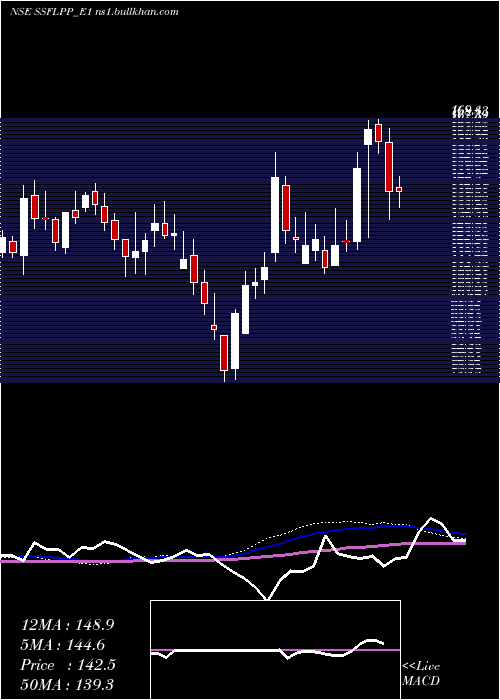The height and width of the screenshot is (700, 500).
Task: Click the NSE SSFLPP_E1 ns1.bullkhan.com chart title
Action: coord(94,12)
